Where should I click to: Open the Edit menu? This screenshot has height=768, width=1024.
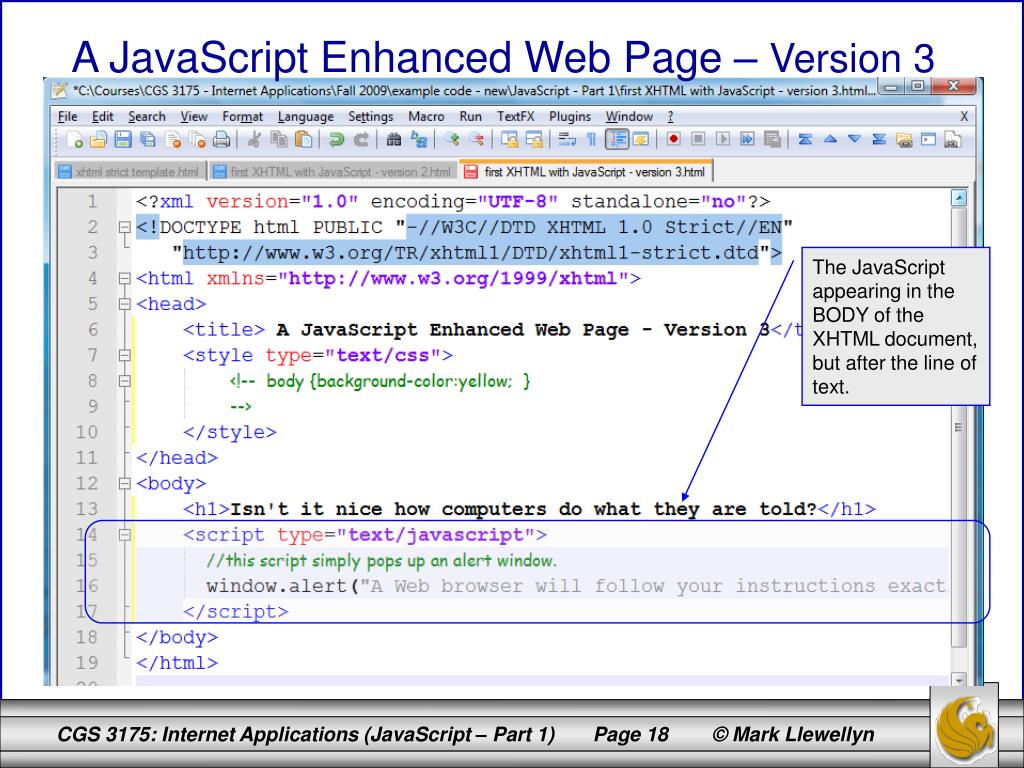[x=103, y=116]
